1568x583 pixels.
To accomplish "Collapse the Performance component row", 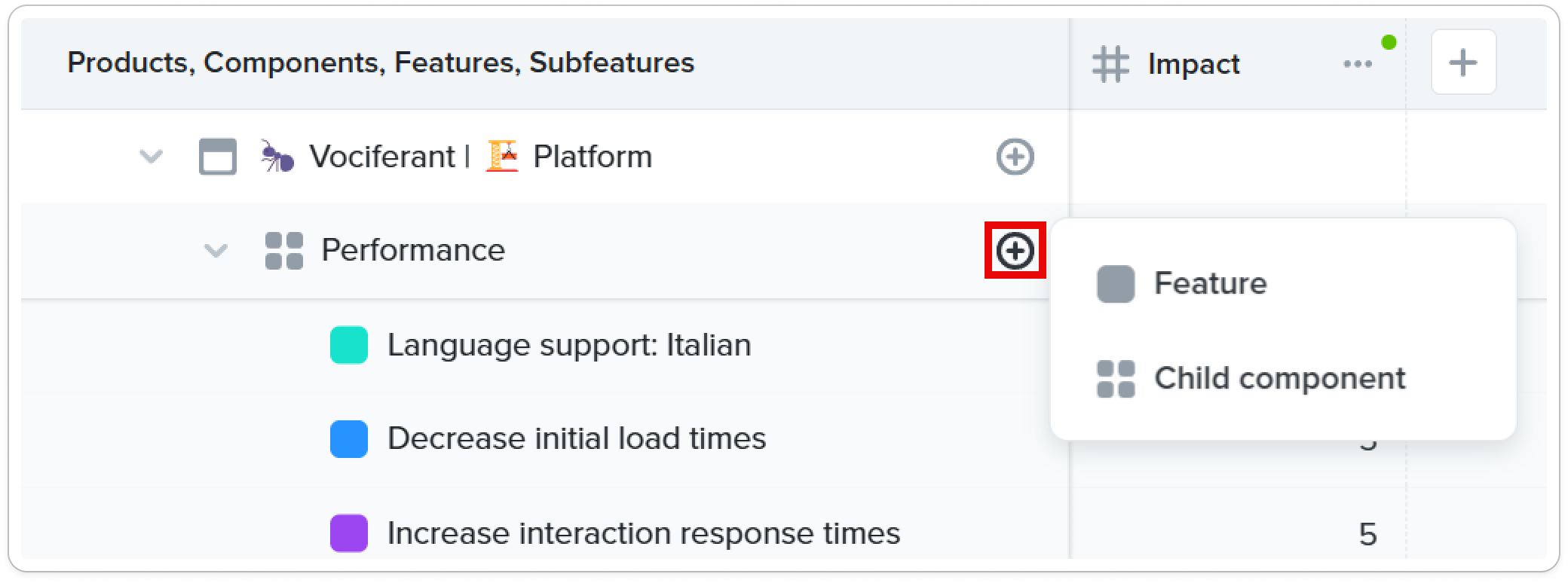I will tap(216, 251).
